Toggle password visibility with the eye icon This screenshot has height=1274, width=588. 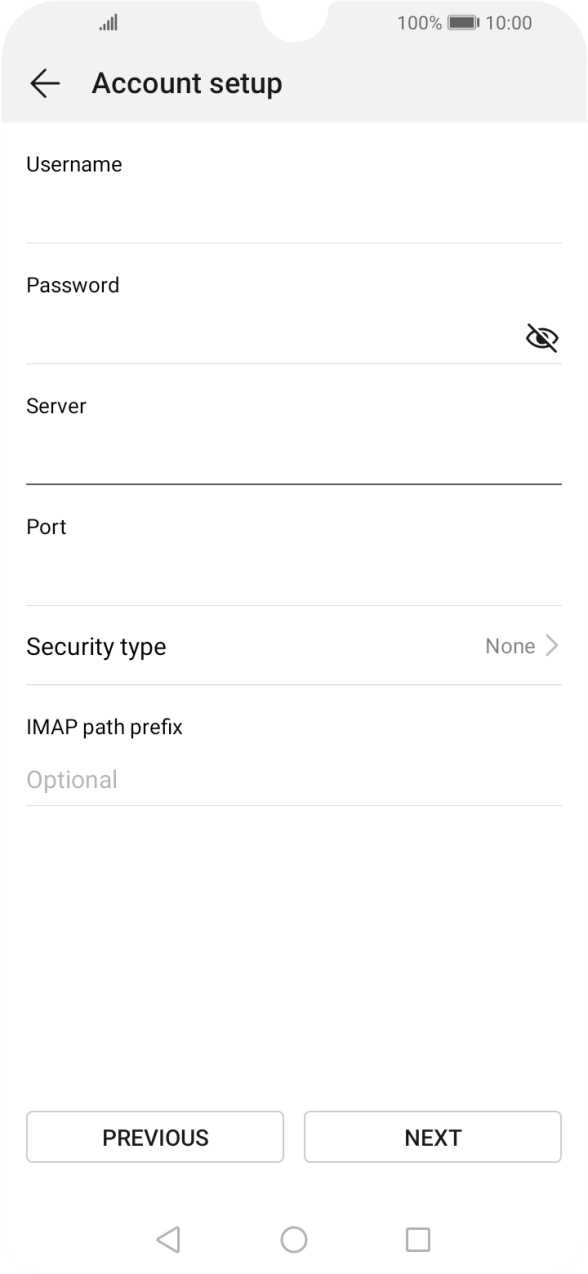pyautogui.click(x=540, y=337)
